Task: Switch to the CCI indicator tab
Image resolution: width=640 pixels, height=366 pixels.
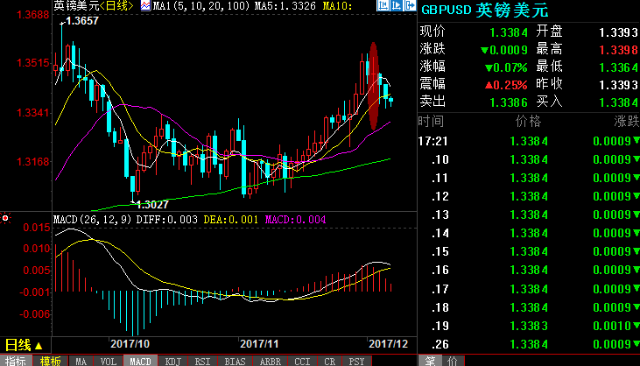Action: (x=302, y=361)
